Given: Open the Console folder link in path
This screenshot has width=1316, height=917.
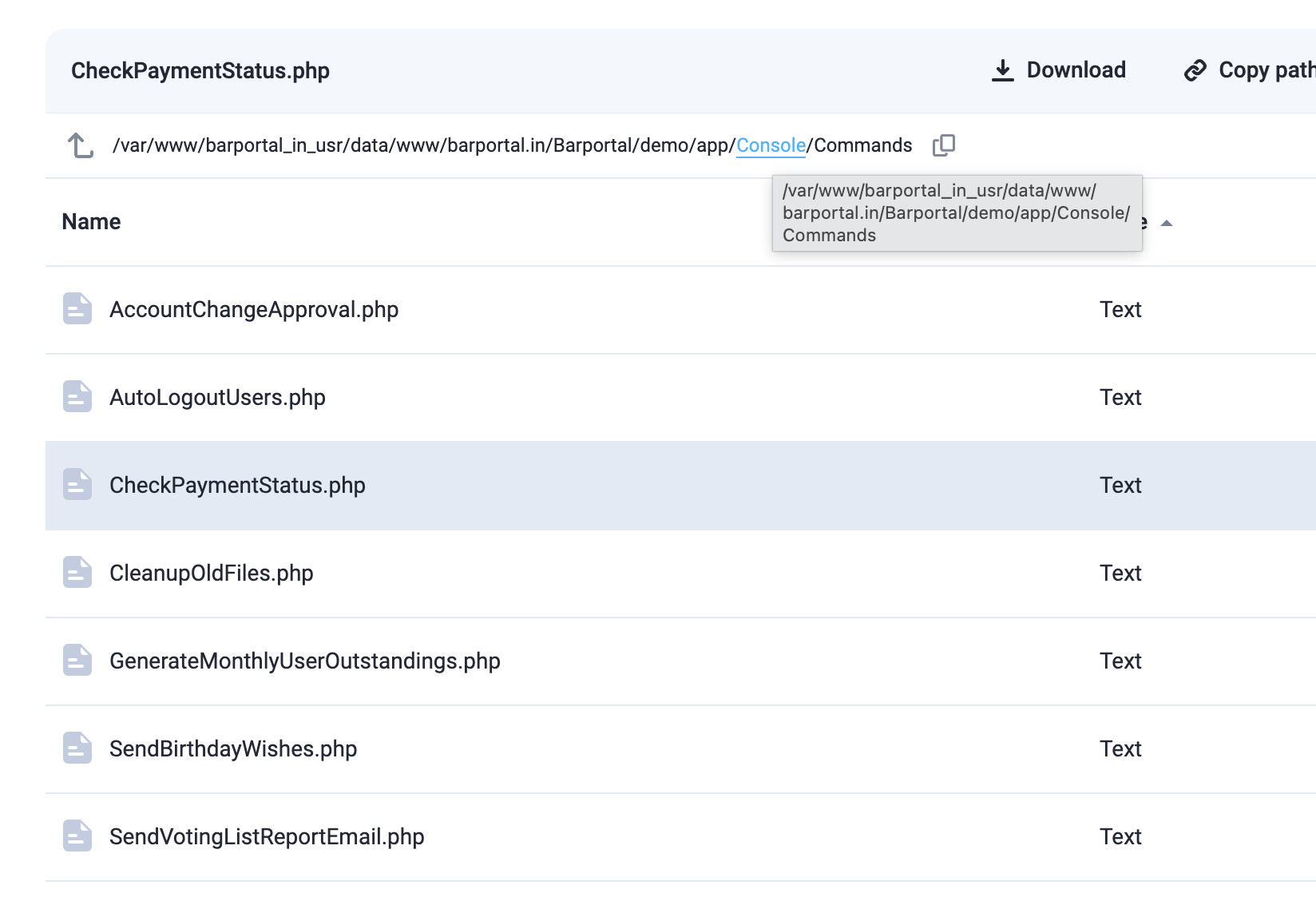Looking at the screenshot, I should (x=771, y=145).
